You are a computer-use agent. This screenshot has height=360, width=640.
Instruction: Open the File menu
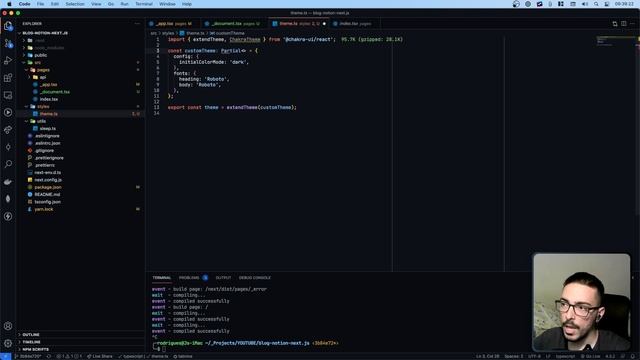[x=40, y=4]
